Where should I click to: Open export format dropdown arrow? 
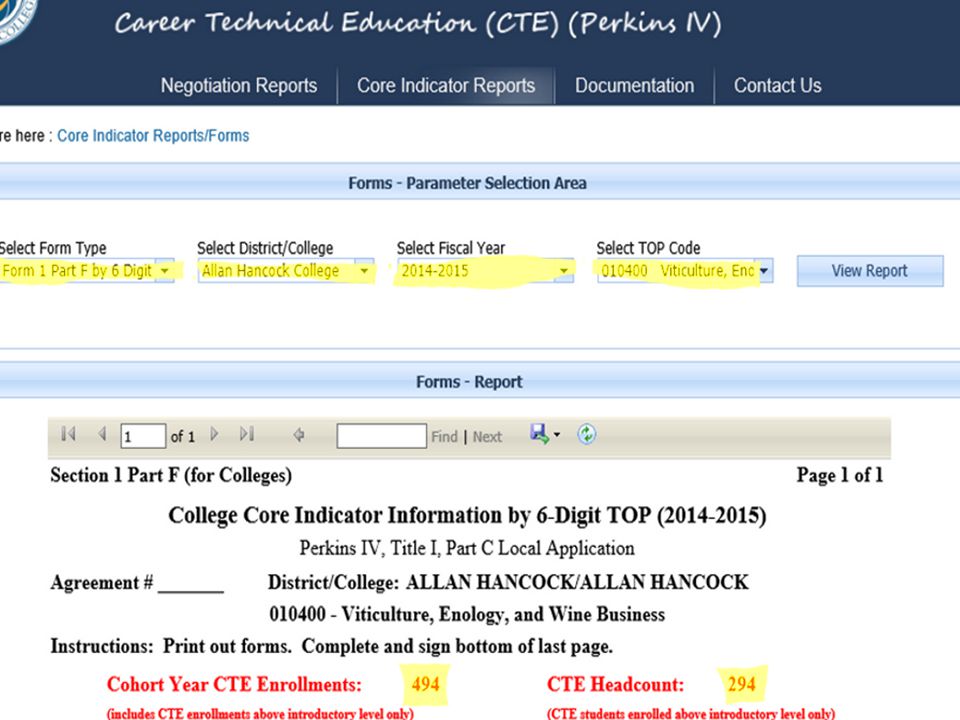[x=557, y=435]
